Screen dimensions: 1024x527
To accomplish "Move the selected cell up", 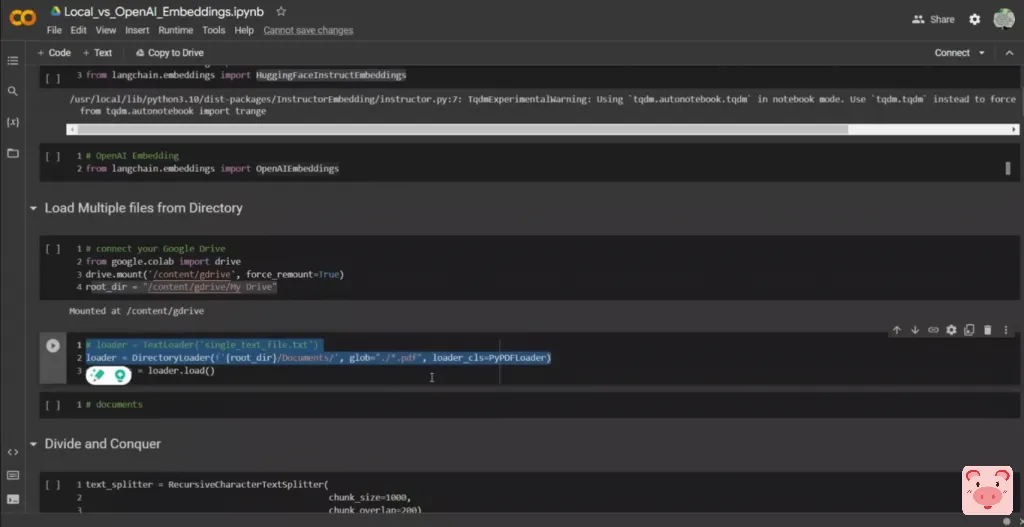I will tap(897, 330).
